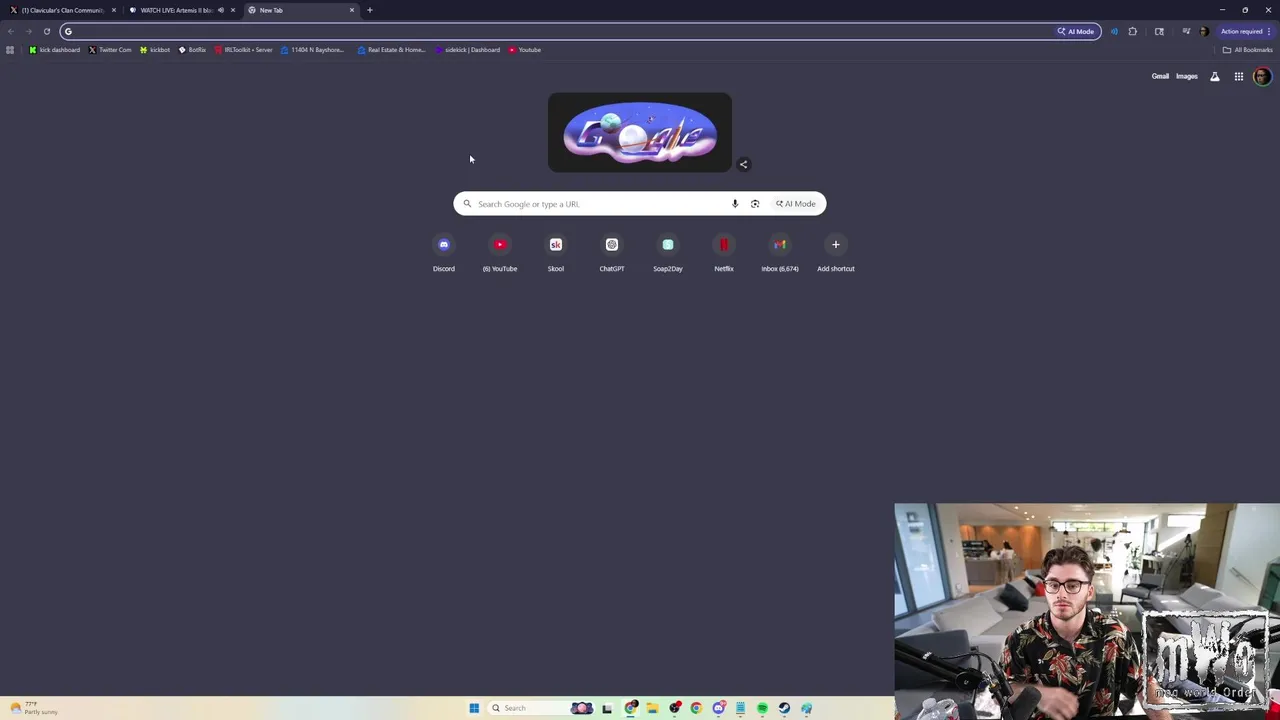1280x720 pixels.
Task: Open the YouTube shortcut tile
Action: tap(500, 252)
